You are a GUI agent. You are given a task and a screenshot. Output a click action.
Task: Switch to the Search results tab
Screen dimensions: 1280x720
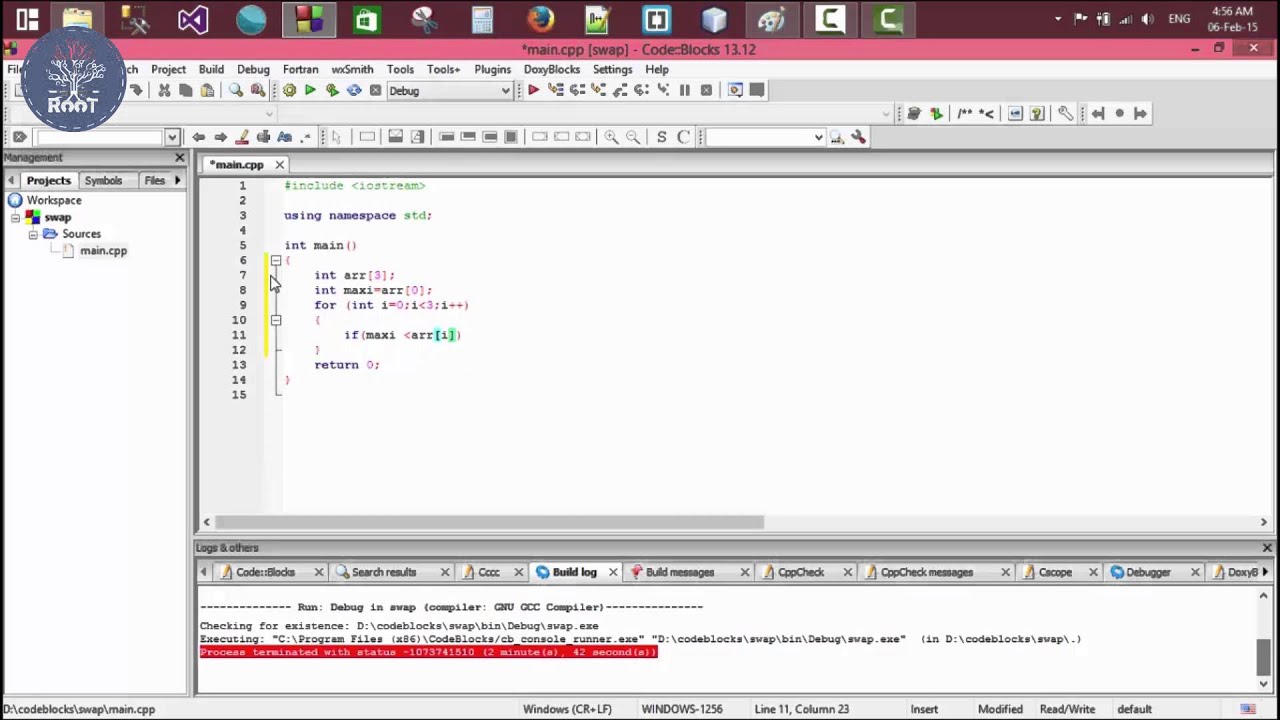(383, 572)
